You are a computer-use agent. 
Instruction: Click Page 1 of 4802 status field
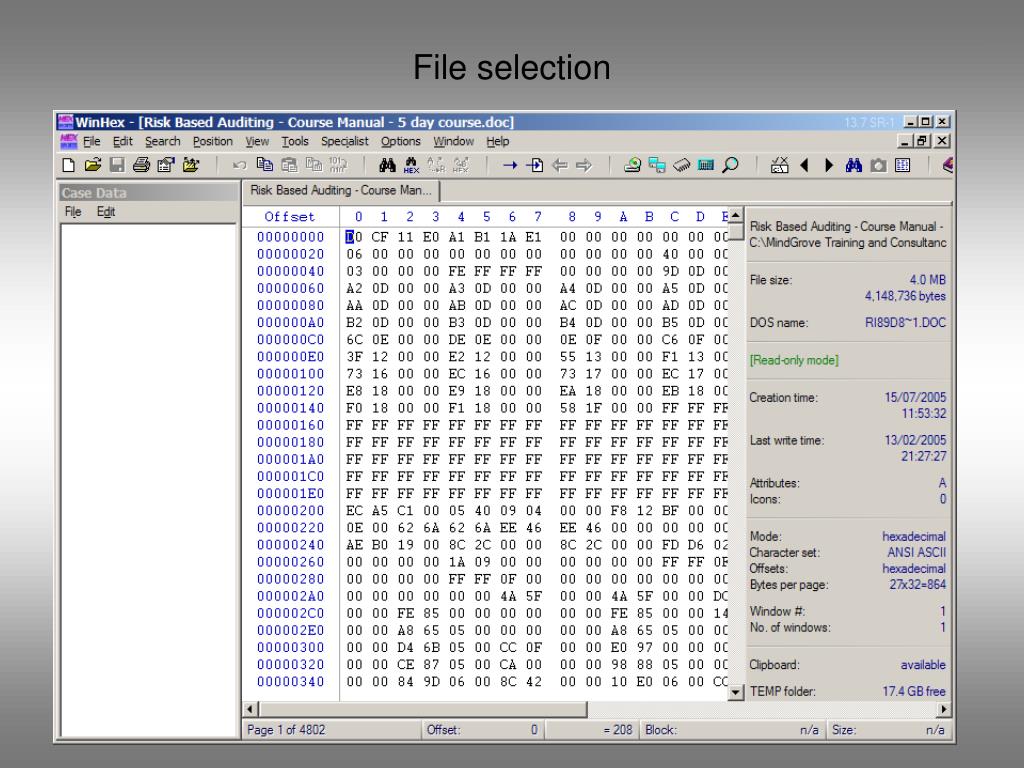pyautogui.click(x=332, y=730)
